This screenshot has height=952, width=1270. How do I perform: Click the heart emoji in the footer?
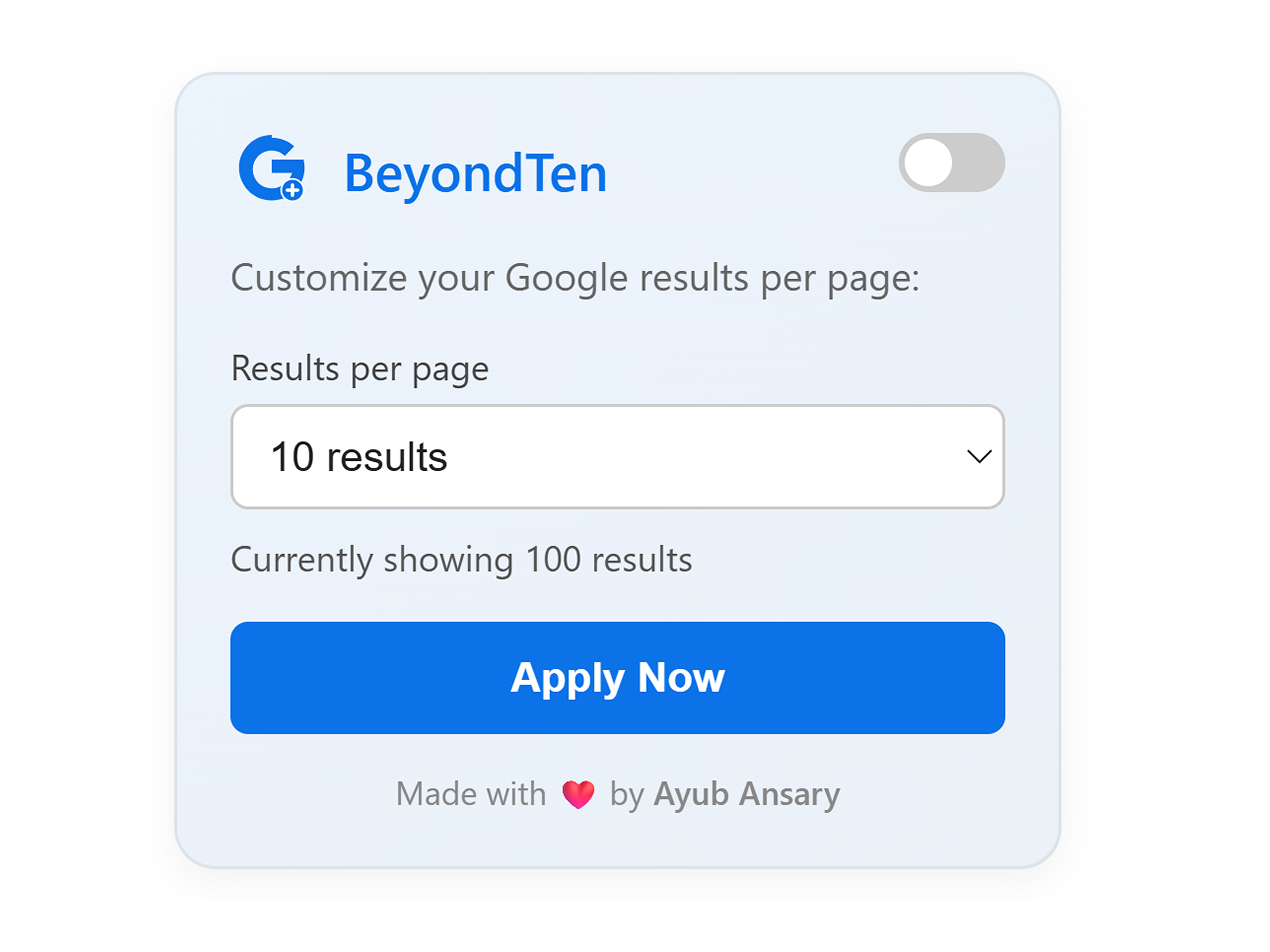578,794
